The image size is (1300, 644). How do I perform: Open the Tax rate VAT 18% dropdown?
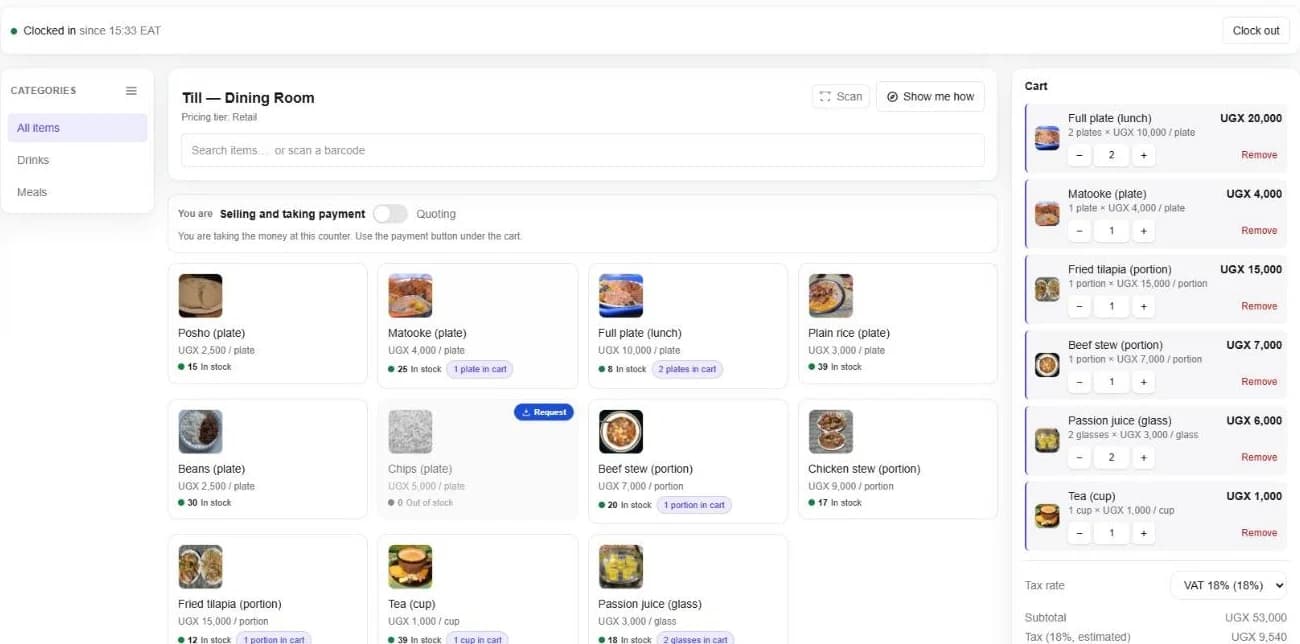pyautogui.click(x=1228, y=585)
